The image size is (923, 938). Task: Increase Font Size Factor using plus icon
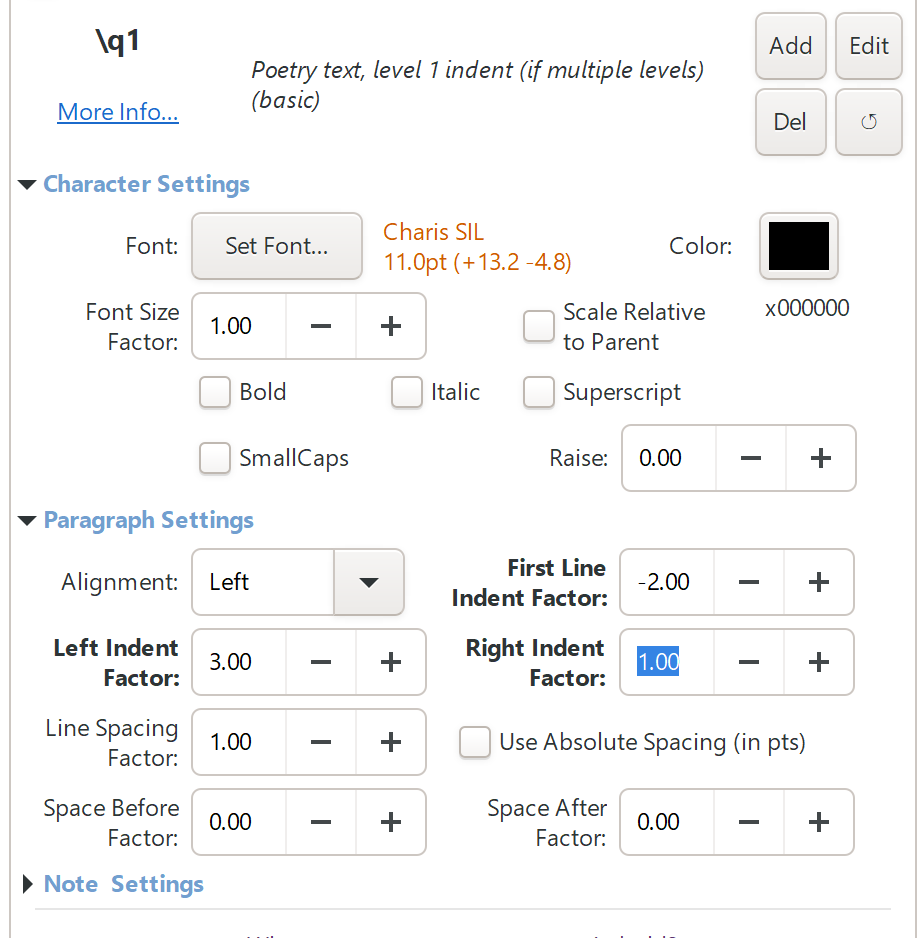(390, 326)
